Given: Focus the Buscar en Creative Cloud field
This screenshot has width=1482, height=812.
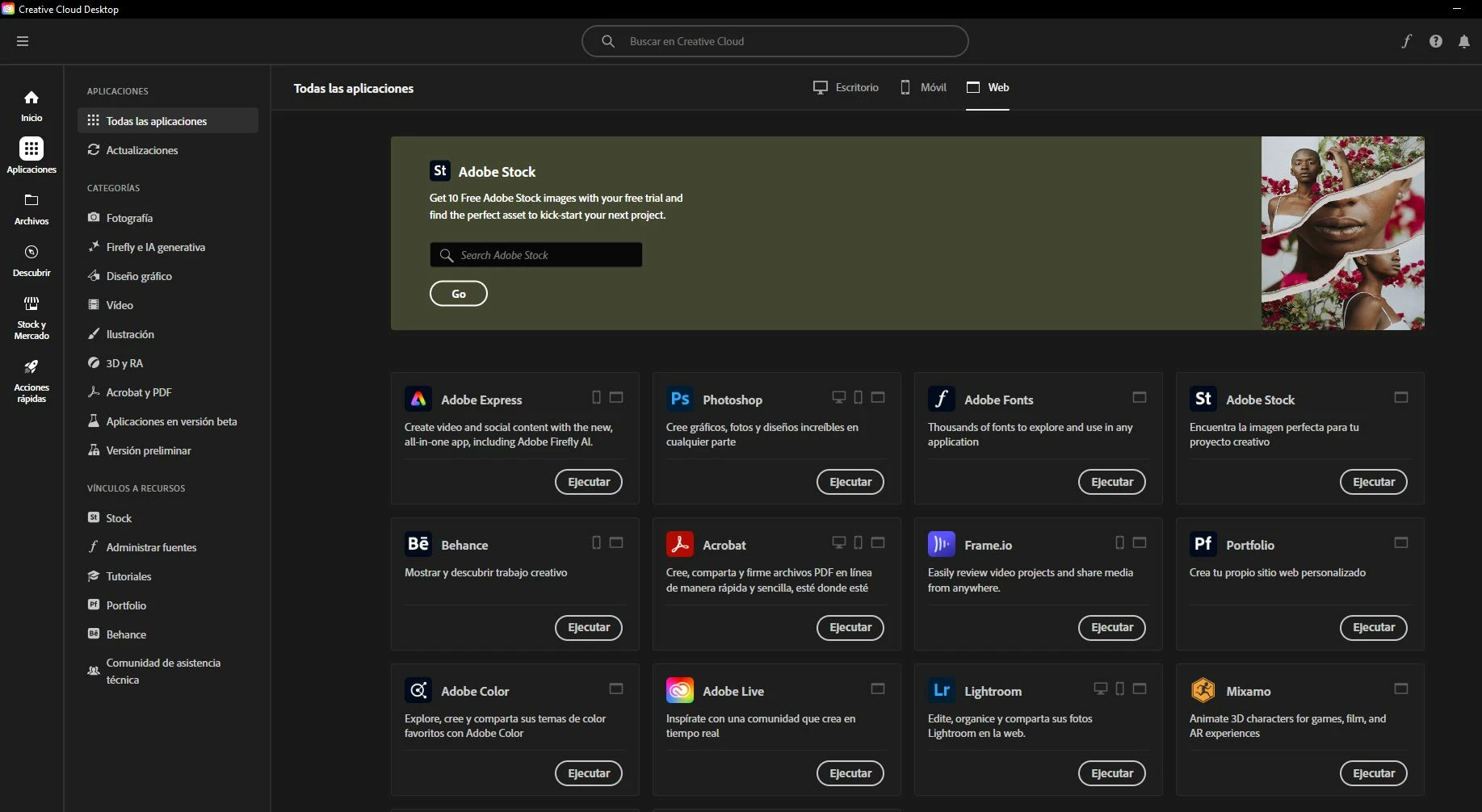Looking at the screenshot, I should (x=775, y=41).
